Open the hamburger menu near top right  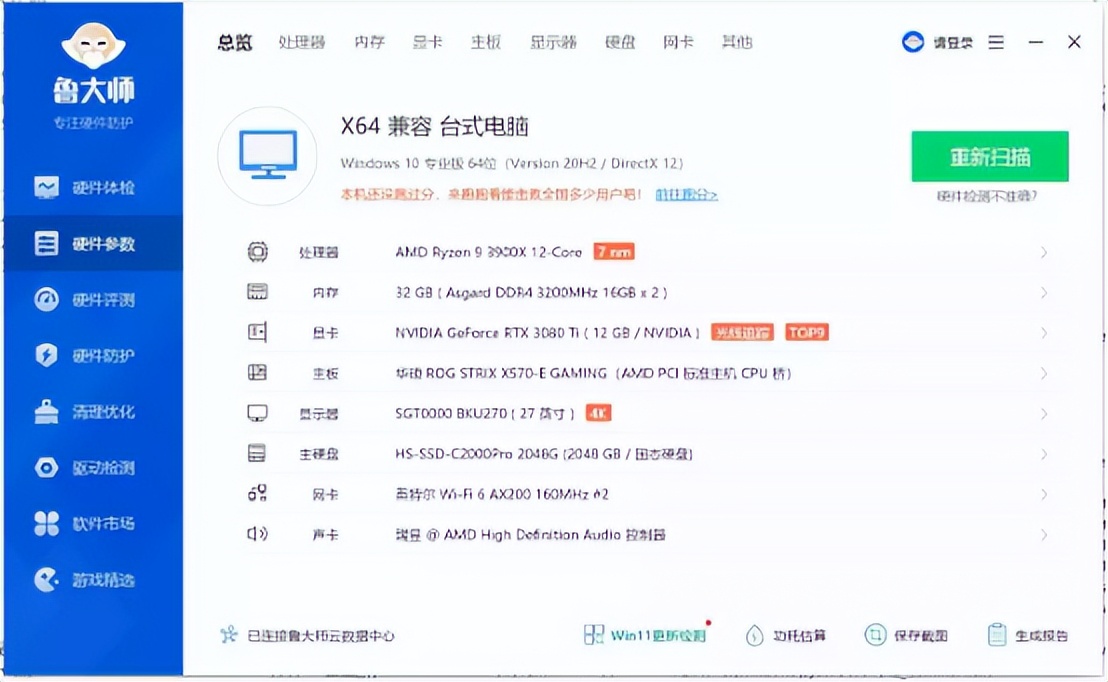(x=996, y=42)
